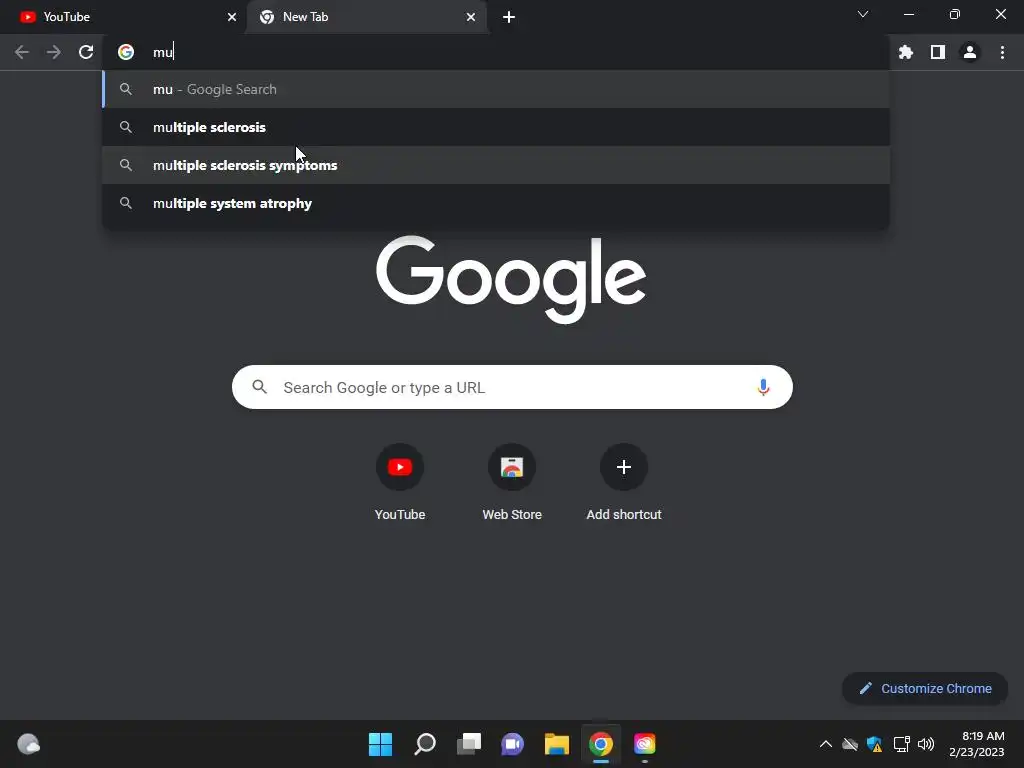Open the weather widget on taskbar
The height and width of the screenshot is (768, 1024).
coord(29,744)
